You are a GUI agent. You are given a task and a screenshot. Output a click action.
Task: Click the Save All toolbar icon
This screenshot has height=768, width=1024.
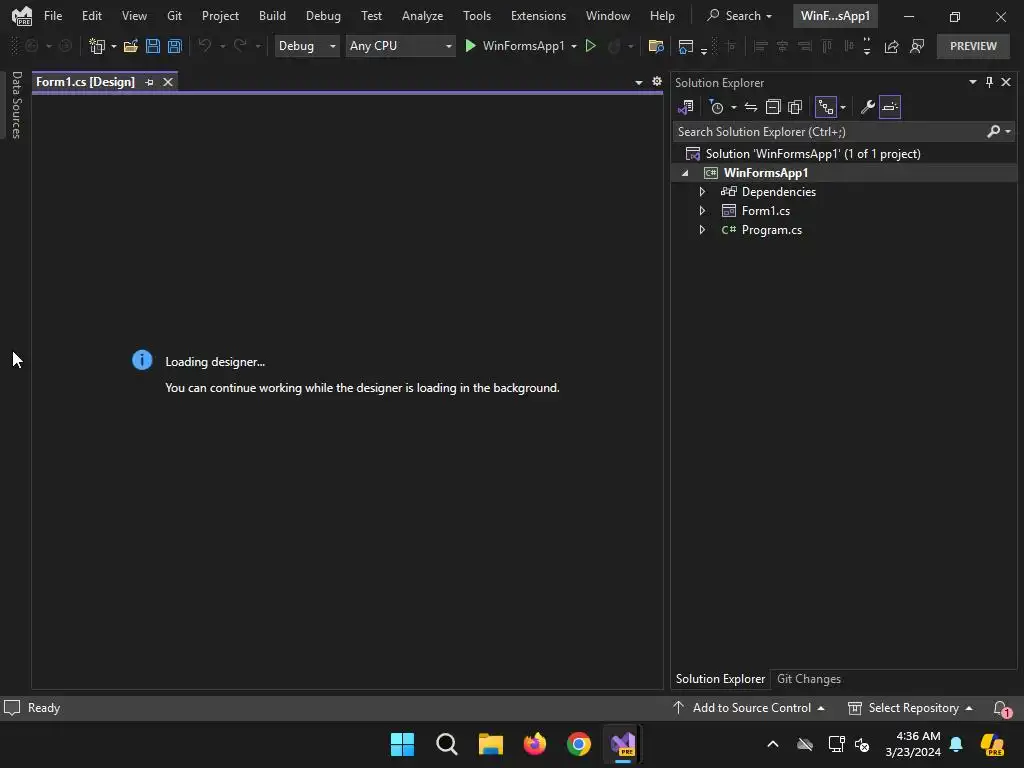[x=174, y=46]
